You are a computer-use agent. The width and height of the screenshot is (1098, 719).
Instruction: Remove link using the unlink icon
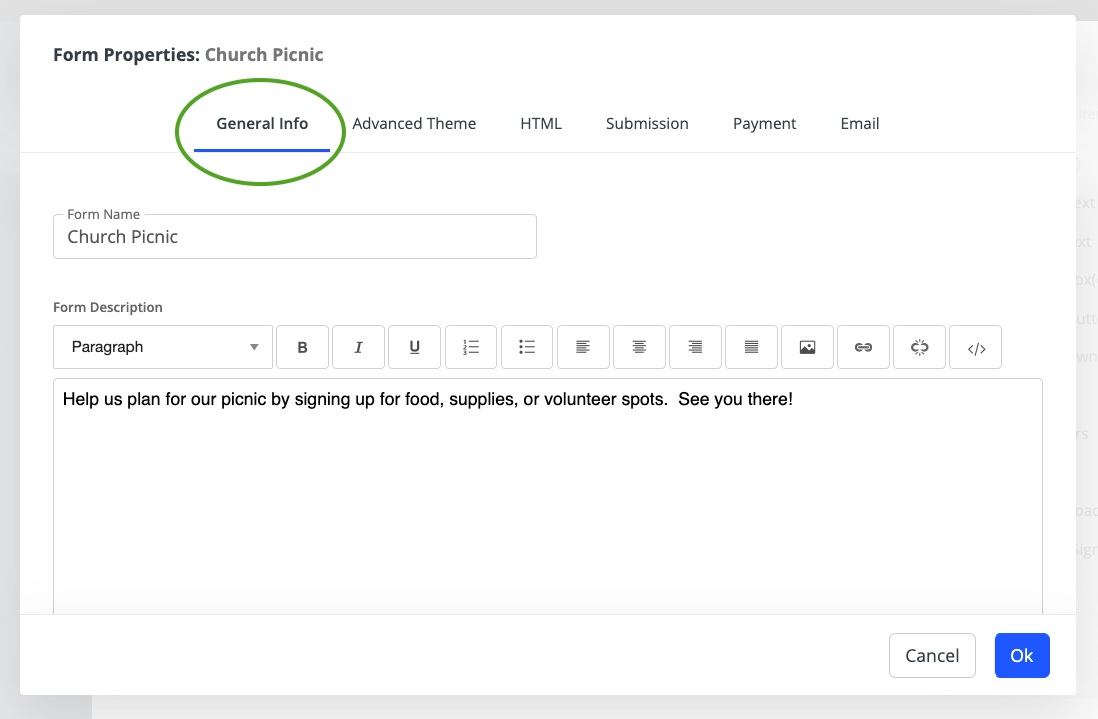click(920, 347)
